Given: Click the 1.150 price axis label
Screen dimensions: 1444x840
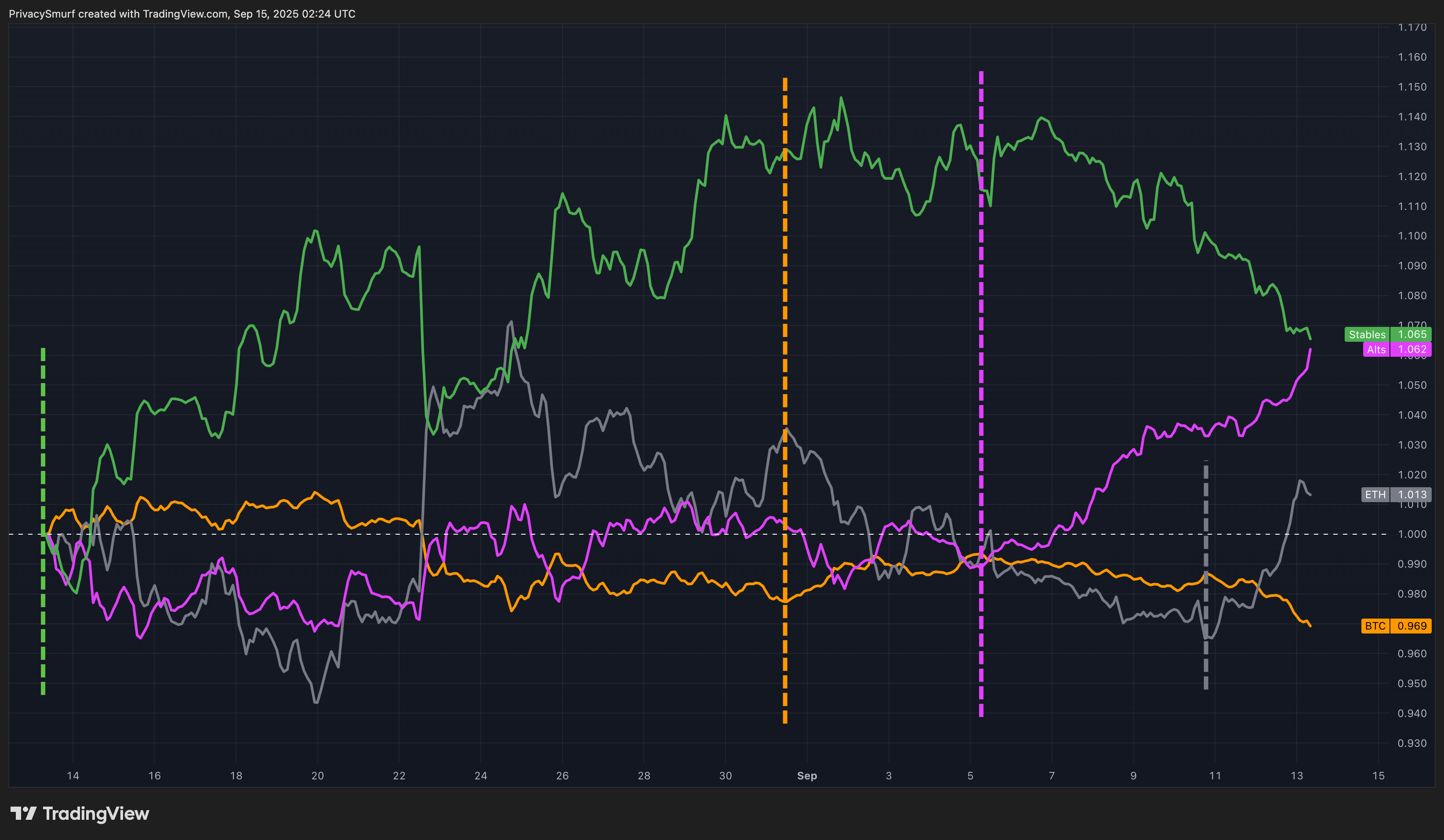Looking at the screenshot, I should point(1412,87).
